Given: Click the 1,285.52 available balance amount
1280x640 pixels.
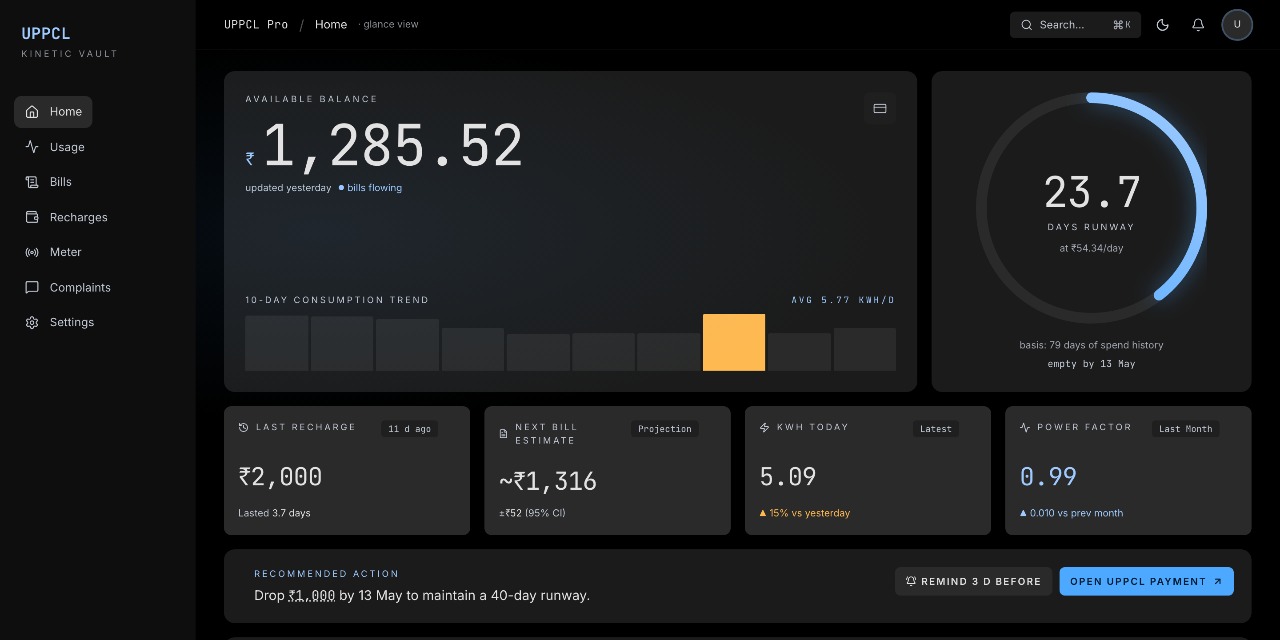Looking at the screenshot, I should pyautogui.click(x=392, y=146).
